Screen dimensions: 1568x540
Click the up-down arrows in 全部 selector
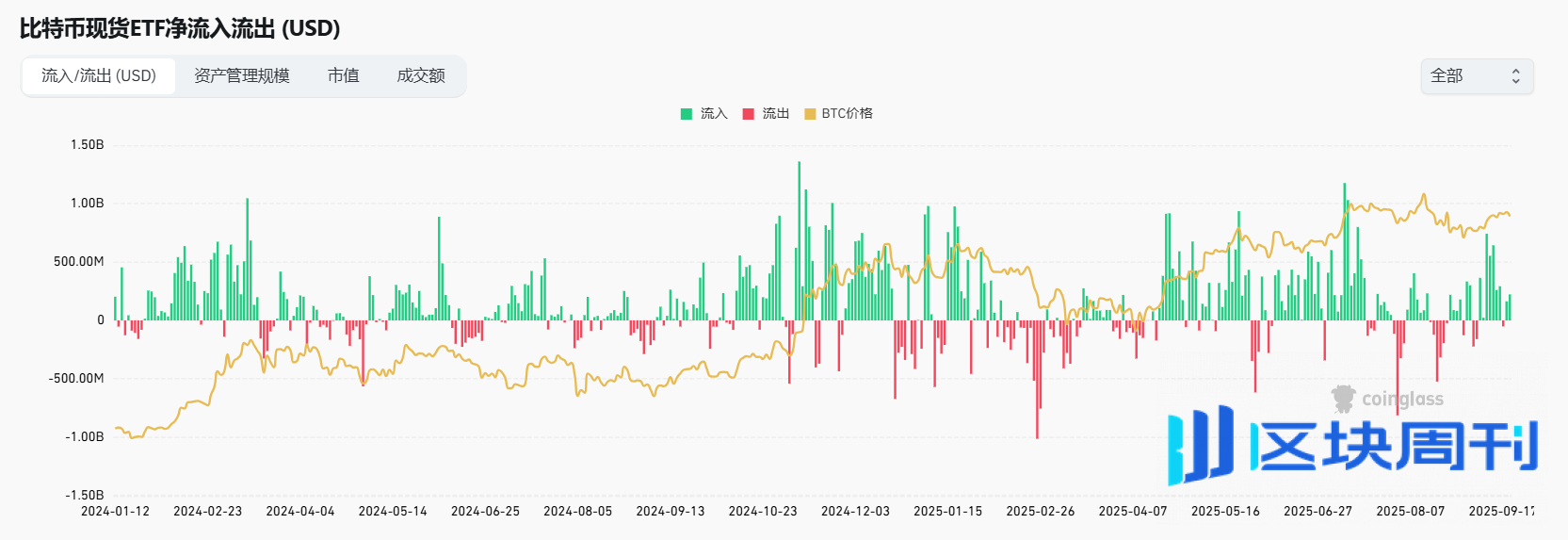1515,76
